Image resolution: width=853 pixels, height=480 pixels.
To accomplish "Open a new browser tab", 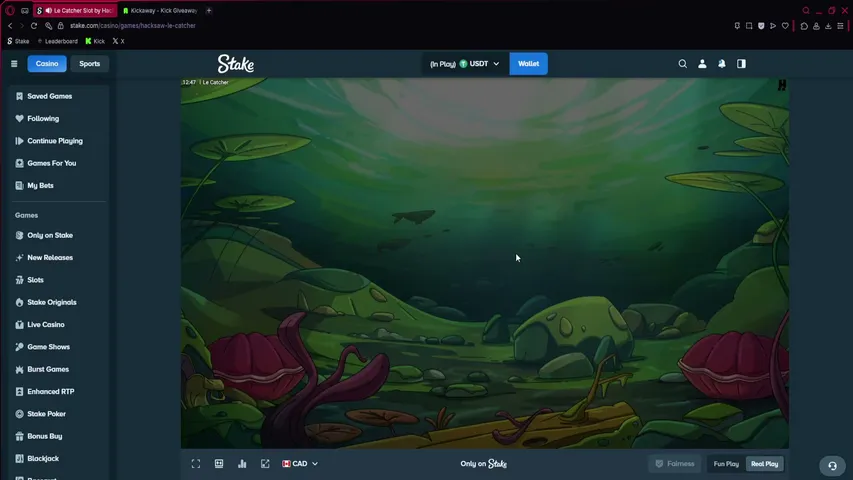I will [x=209, y=10].
